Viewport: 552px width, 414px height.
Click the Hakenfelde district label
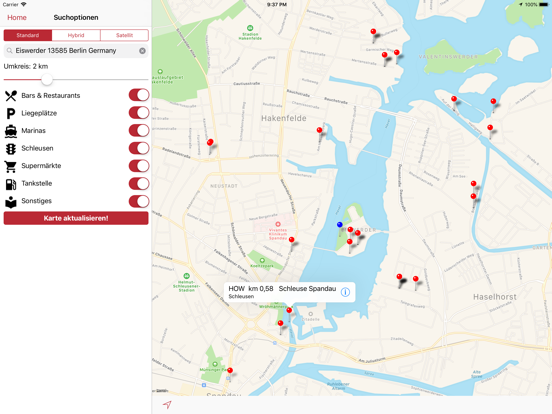coord(284,118)
